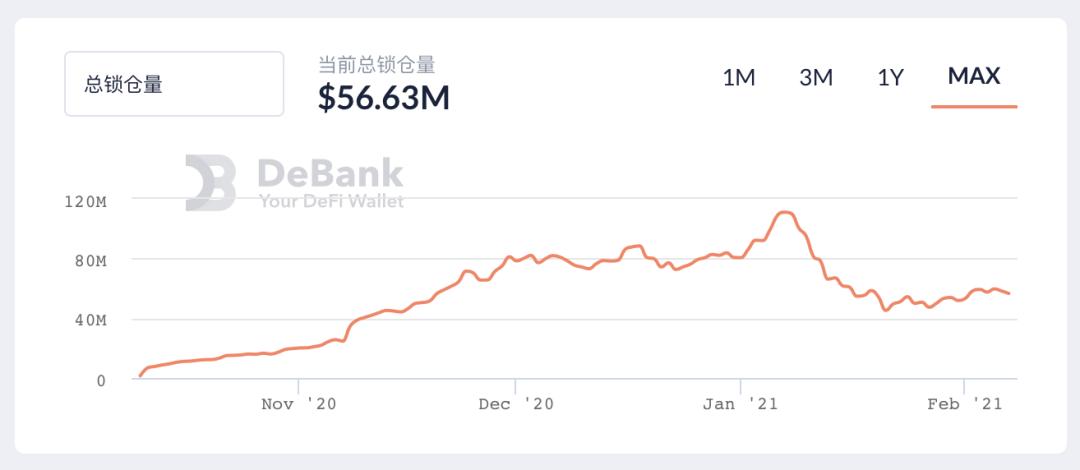The width and height of the screenshot is (1080, 470).
Task: Click the 当前总锁仓量 label
Action: (x=377, y=65)
